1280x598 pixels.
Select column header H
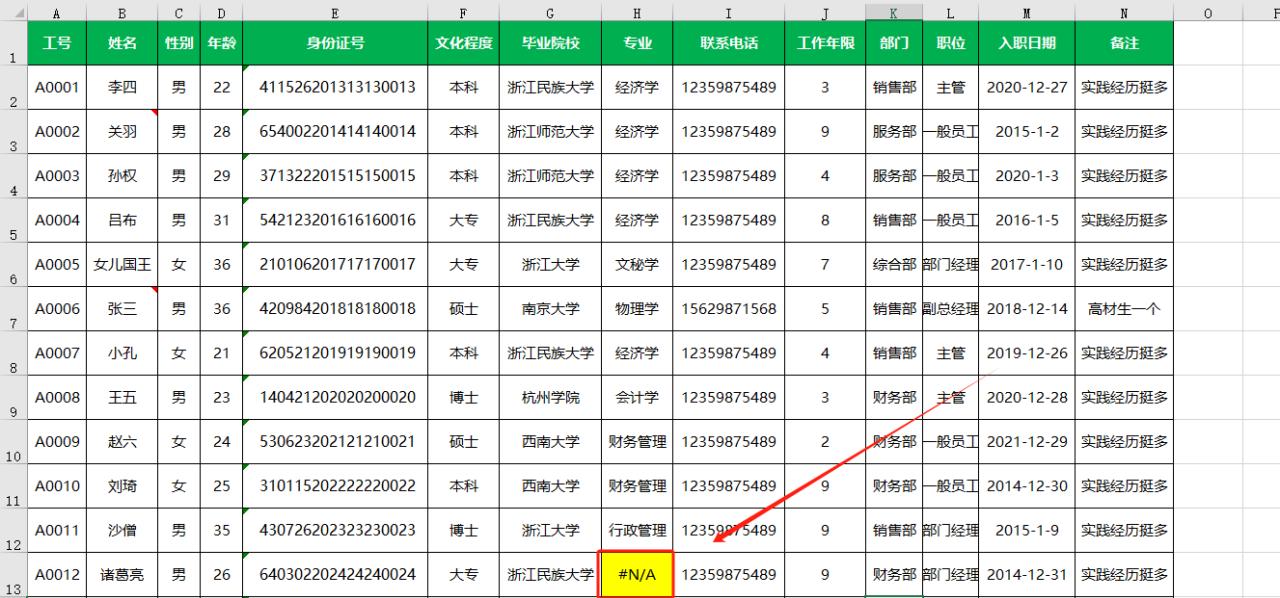tap(637, 12)
